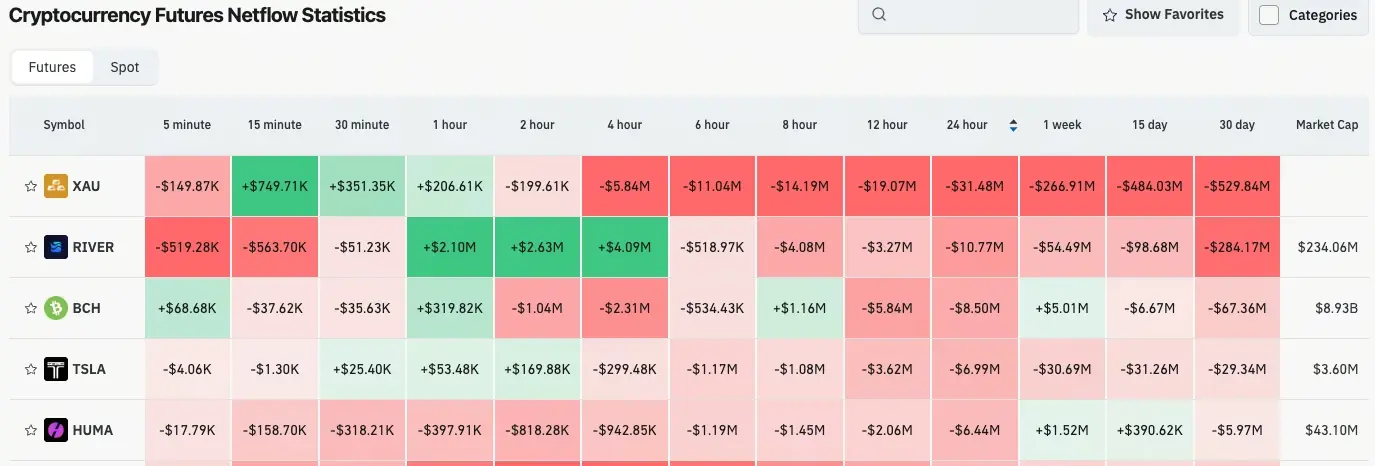Click the -$563.70K RIVER cell
Image resolution: width=1375 pixels, height=466 pixels.
point(274,247)
